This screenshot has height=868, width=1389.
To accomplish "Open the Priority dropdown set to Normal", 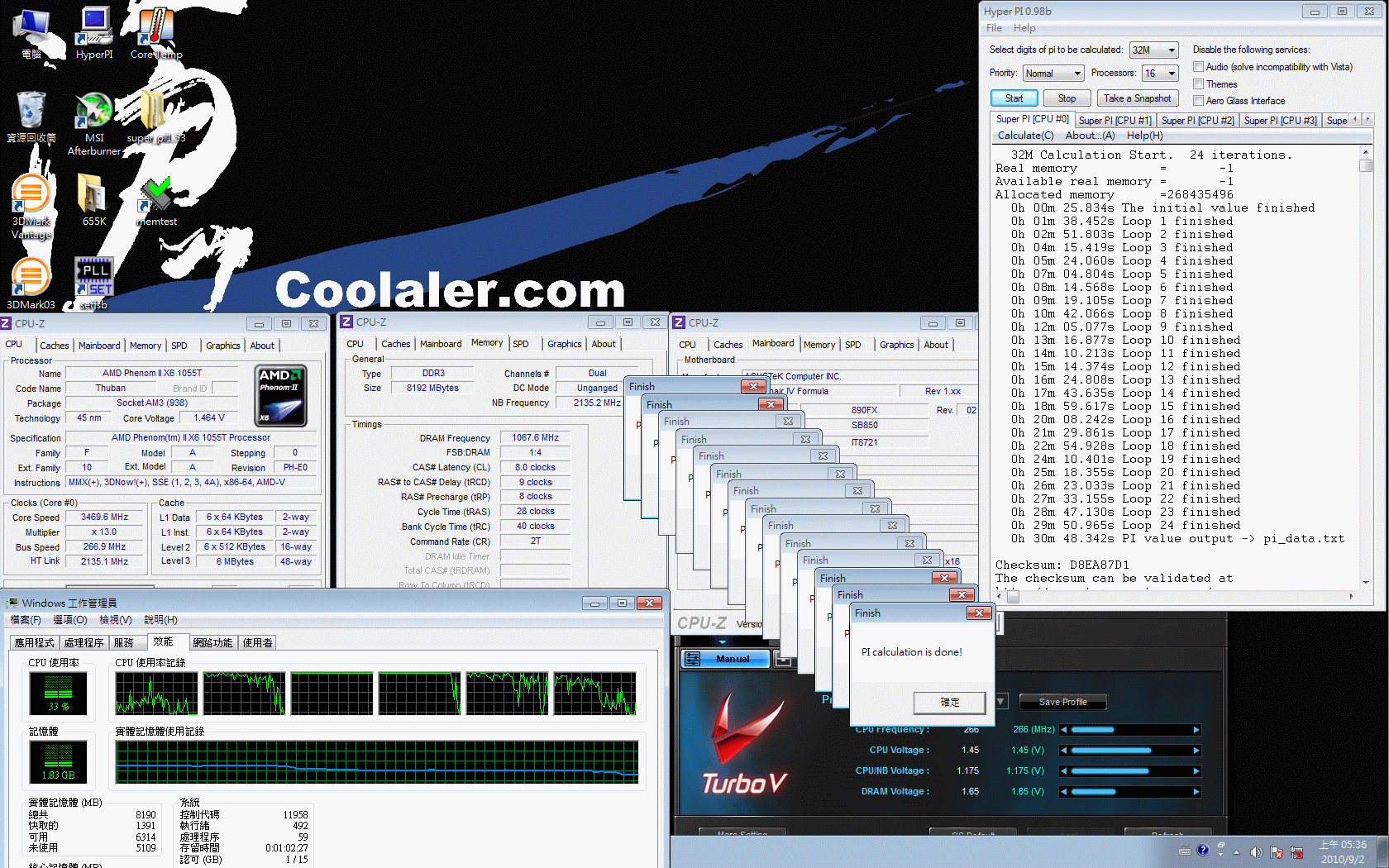I will click(x=1053, y=74).
